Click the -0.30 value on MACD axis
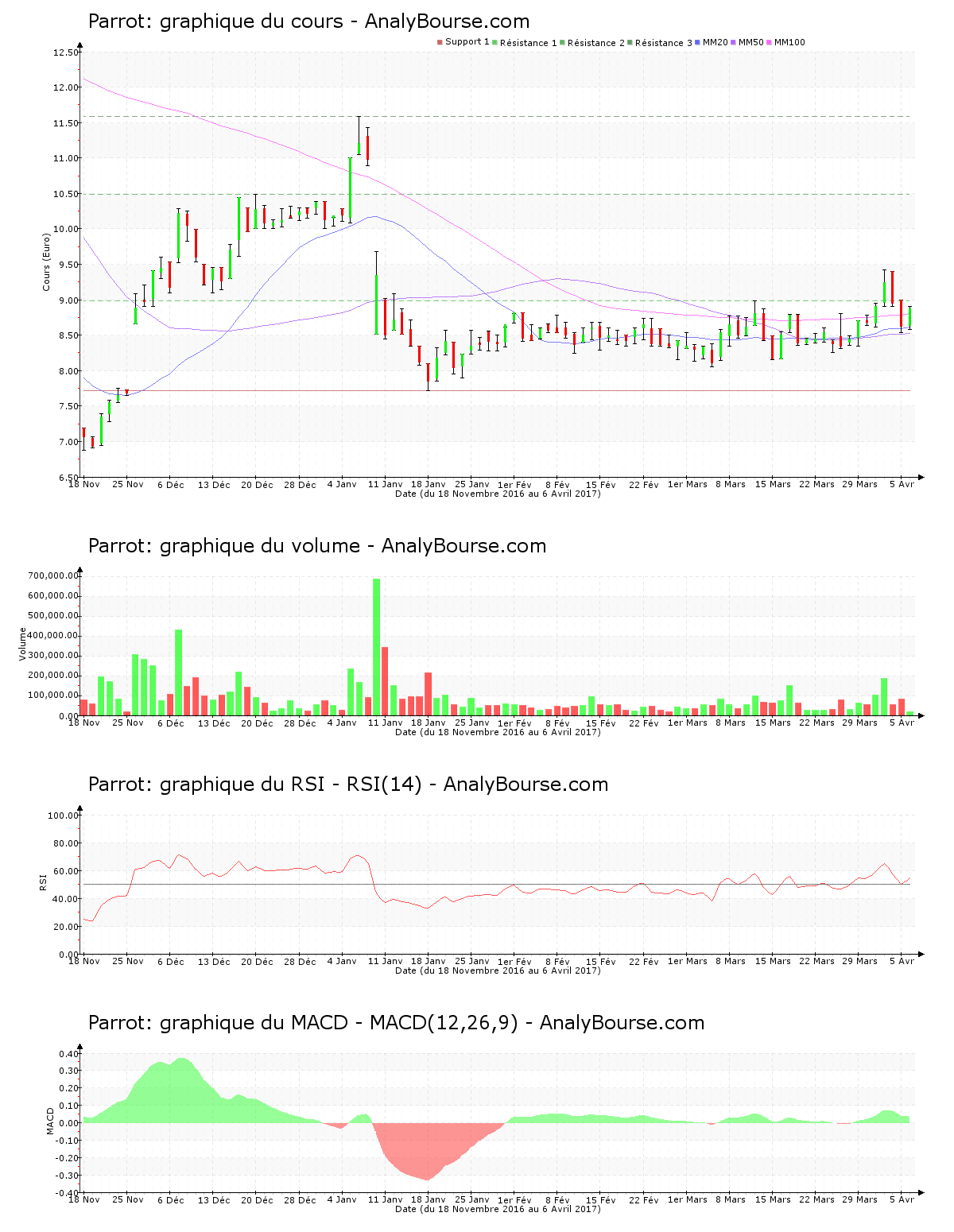This screenshot has height=1232, width=954. [x=67, y=1176]
